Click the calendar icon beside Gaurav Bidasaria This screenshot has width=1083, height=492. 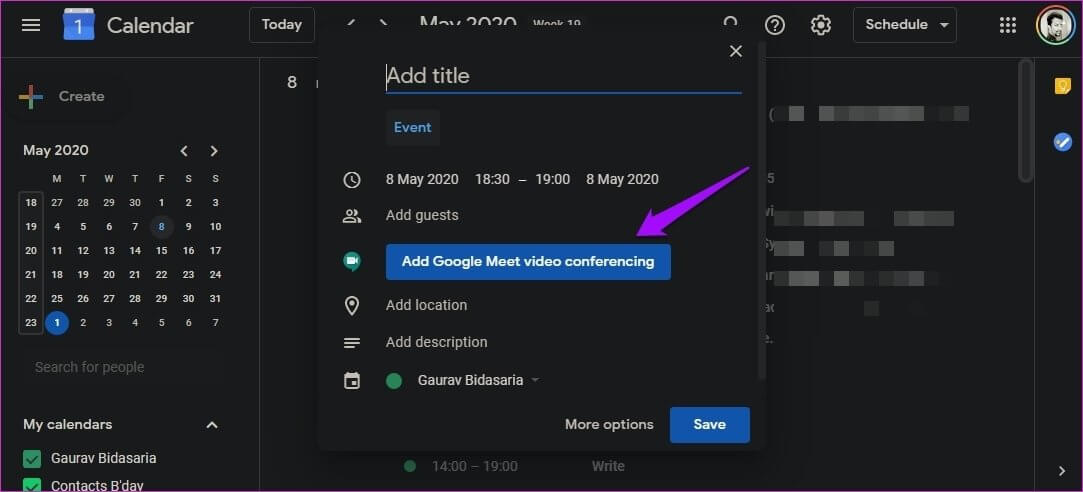[x=352, y=380]
